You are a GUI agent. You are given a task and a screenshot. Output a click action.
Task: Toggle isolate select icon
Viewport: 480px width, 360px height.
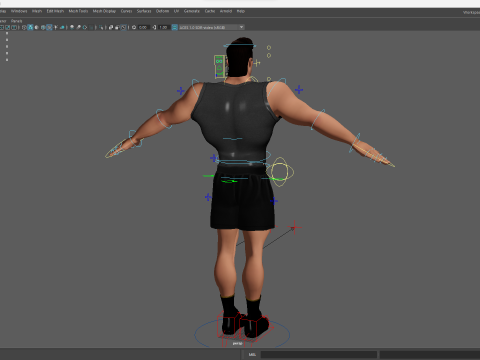[101, 27]
